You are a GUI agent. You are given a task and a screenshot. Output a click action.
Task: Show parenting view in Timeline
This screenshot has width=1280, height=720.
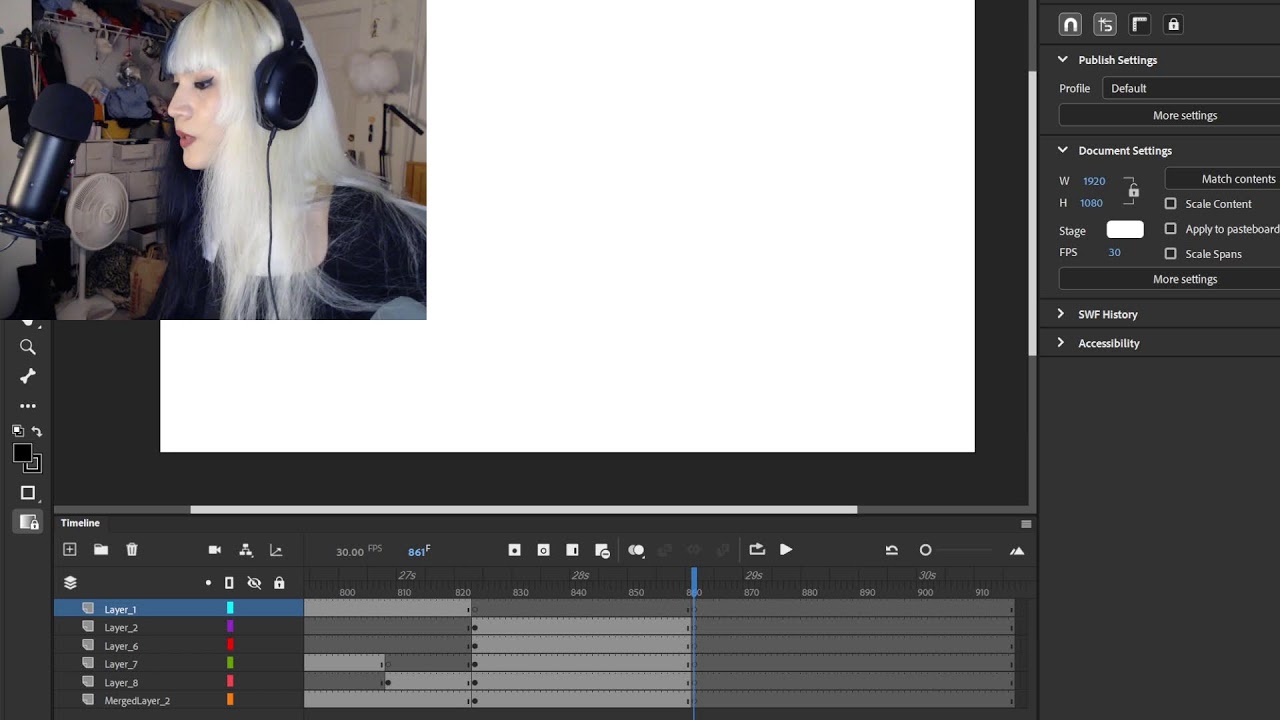(x=246, y=550)
